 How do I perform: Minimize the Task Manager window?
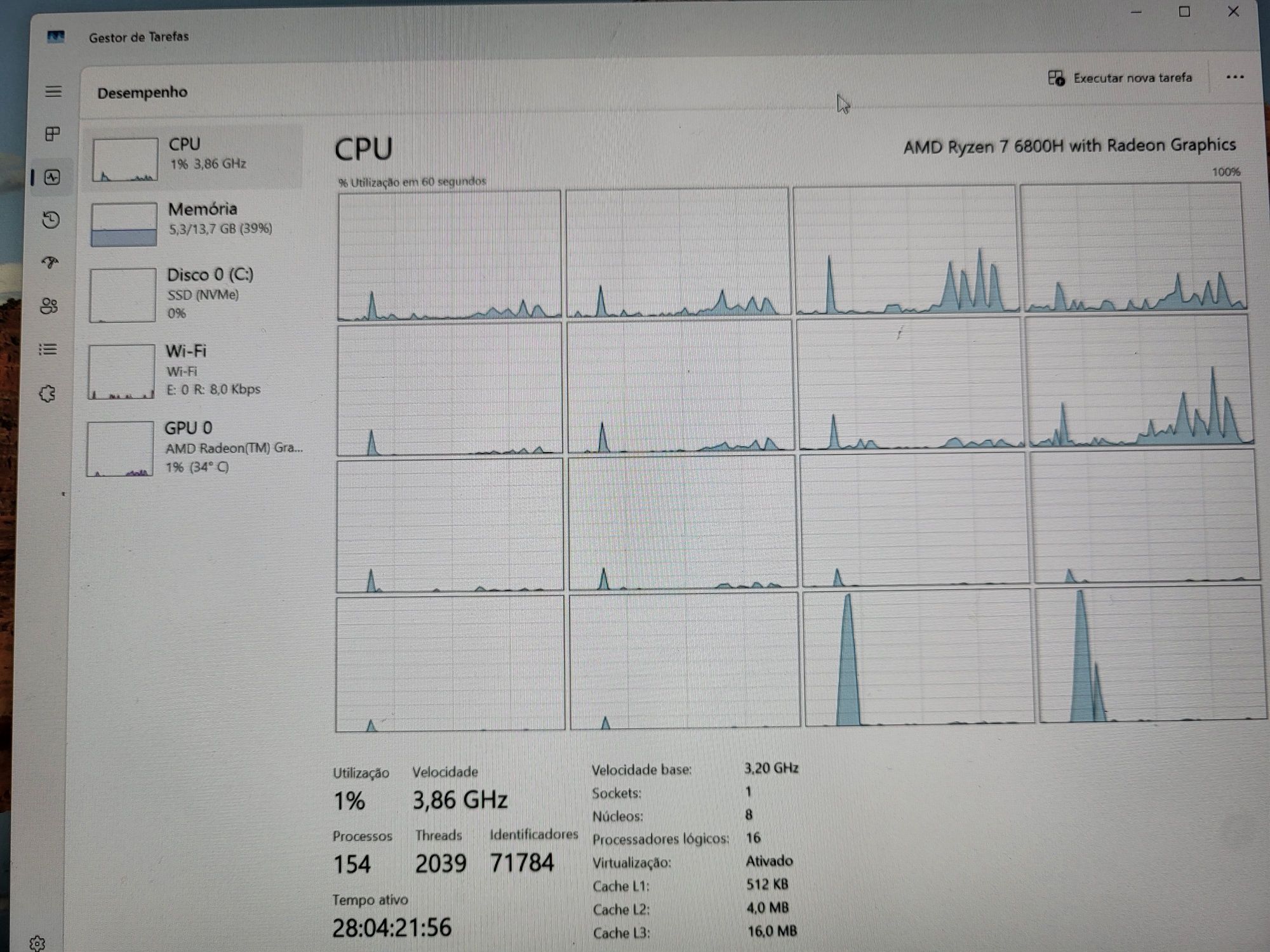[1136, 12]
